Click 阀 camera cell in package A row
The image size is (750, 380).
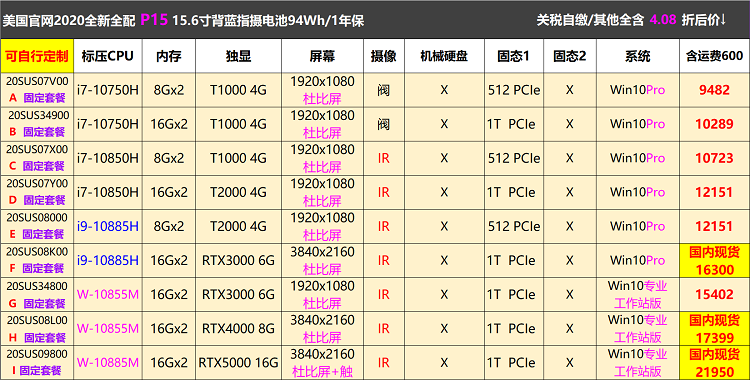coord(384,90)
